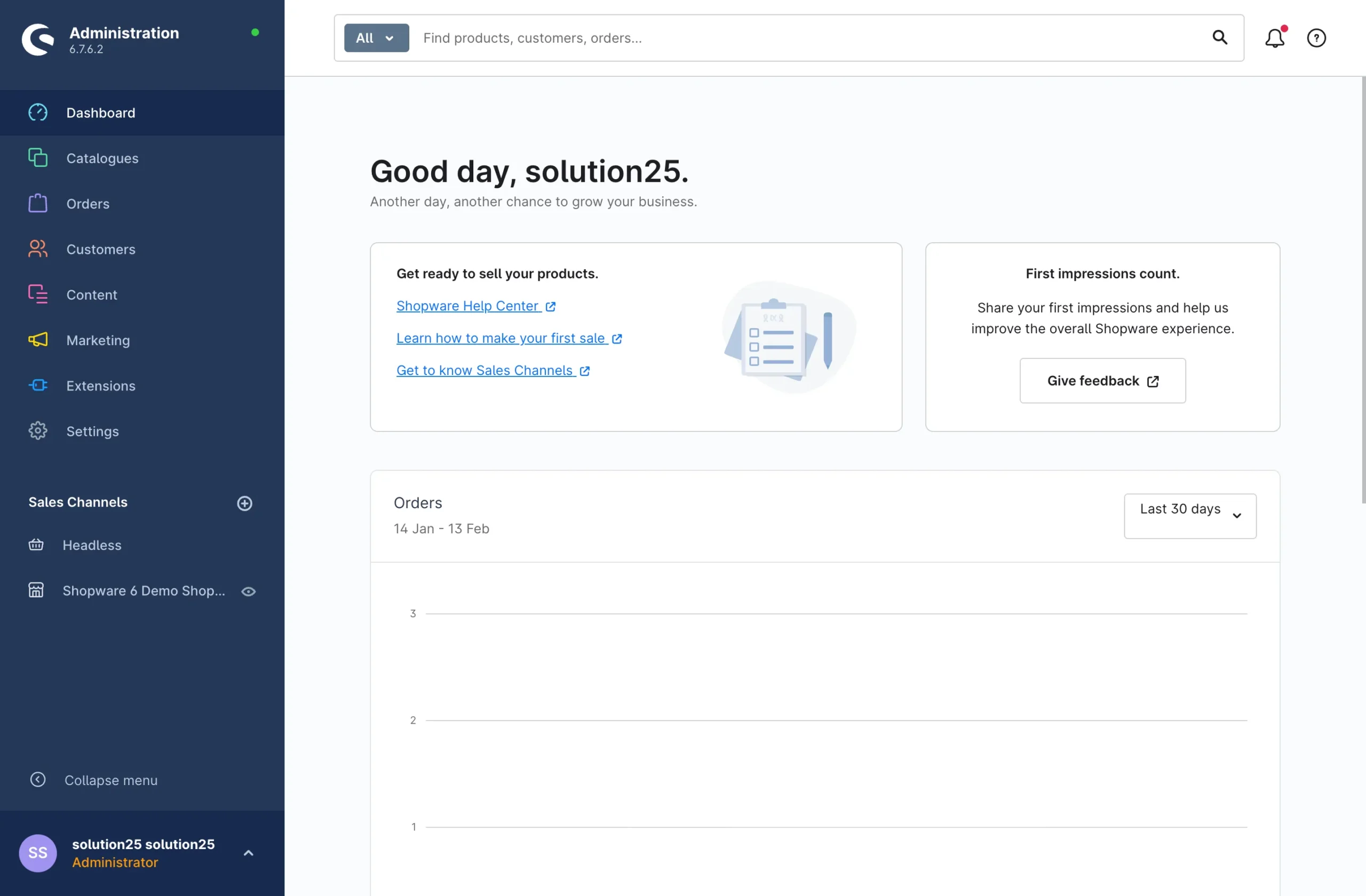Open Settings with the gear icon
Image resolution: width=1366 pixels, height=896 pixels.
coord(37,431)
